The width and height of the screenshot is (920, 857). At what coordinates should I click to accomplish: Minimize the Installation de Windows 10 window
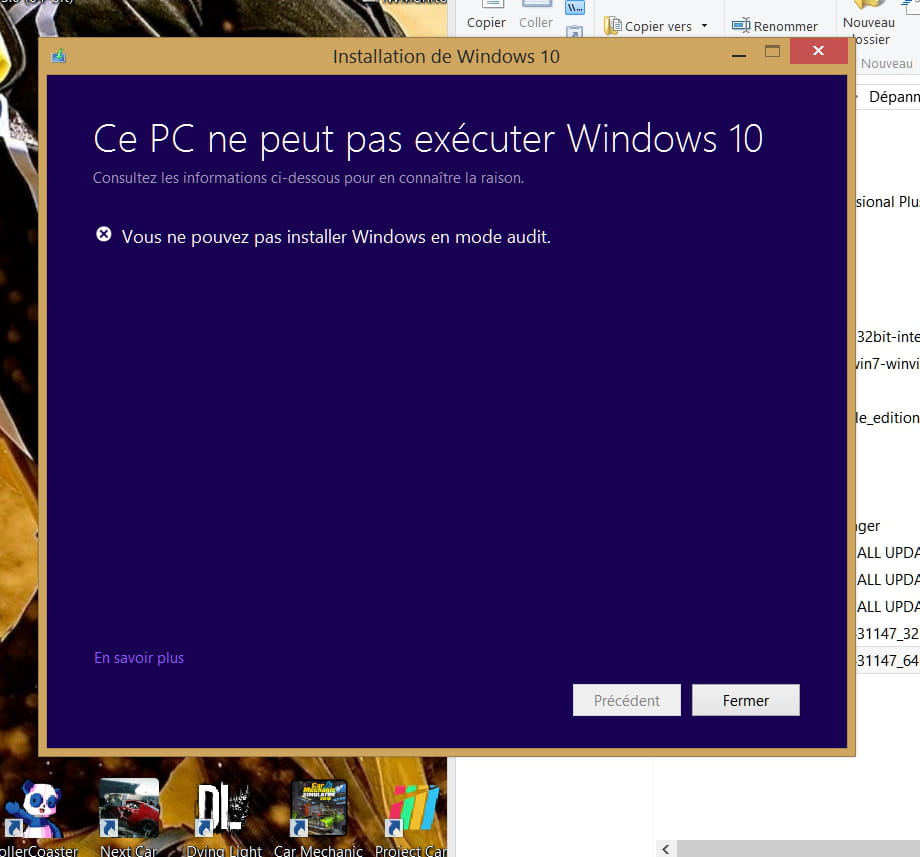pyautogui.click(x=739, y=55)
